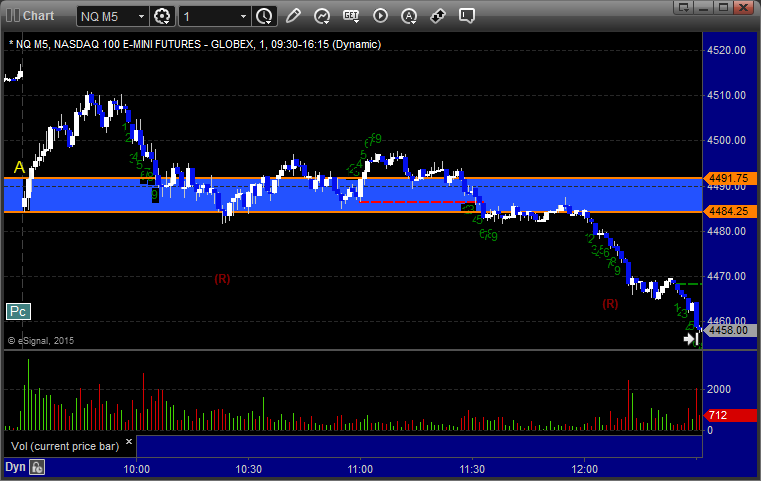Click the 4500.00 price axis label

(727, 140)
